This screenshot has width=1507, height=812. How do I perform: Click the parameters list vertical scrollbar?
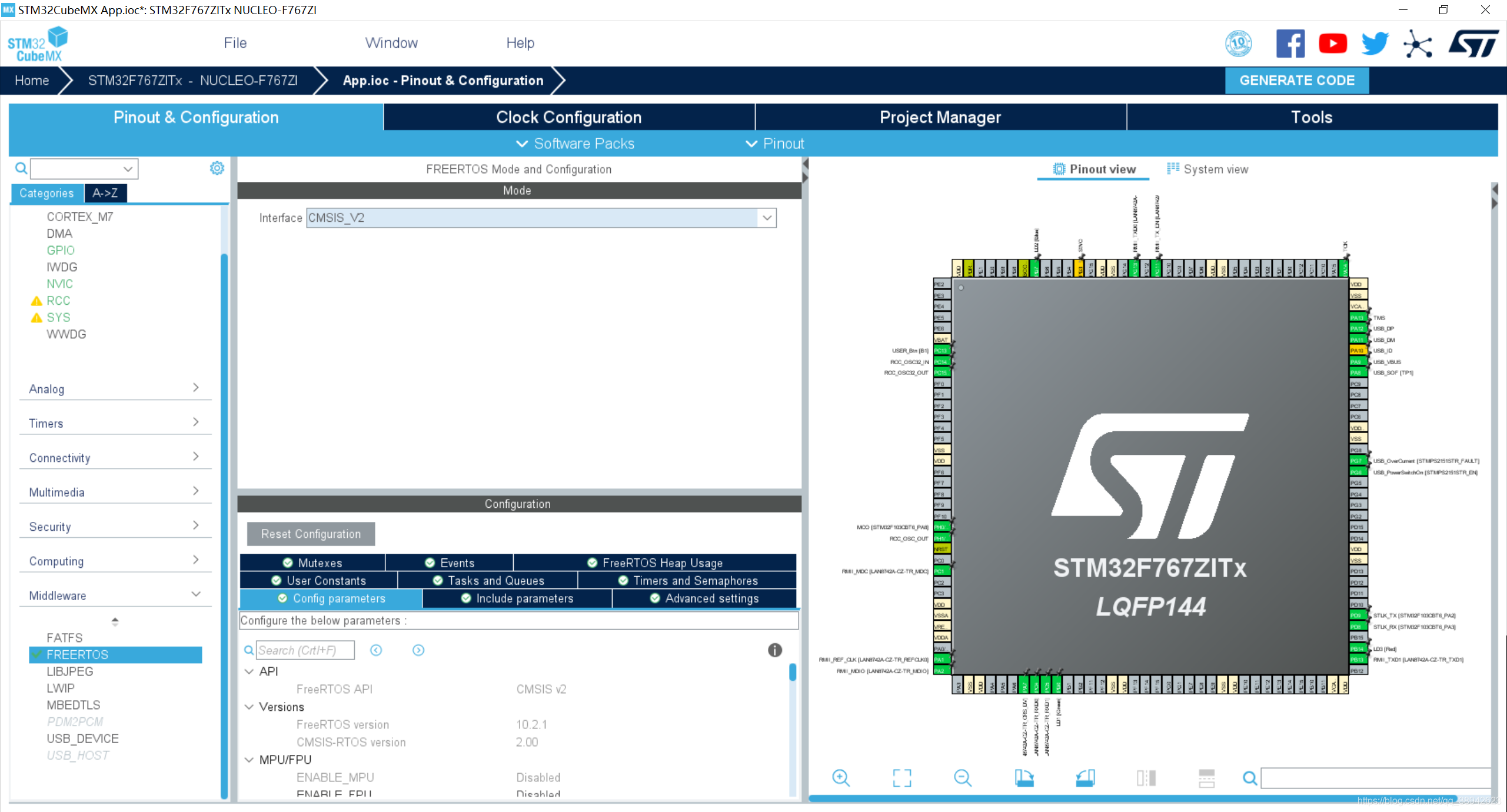[793, 730]
